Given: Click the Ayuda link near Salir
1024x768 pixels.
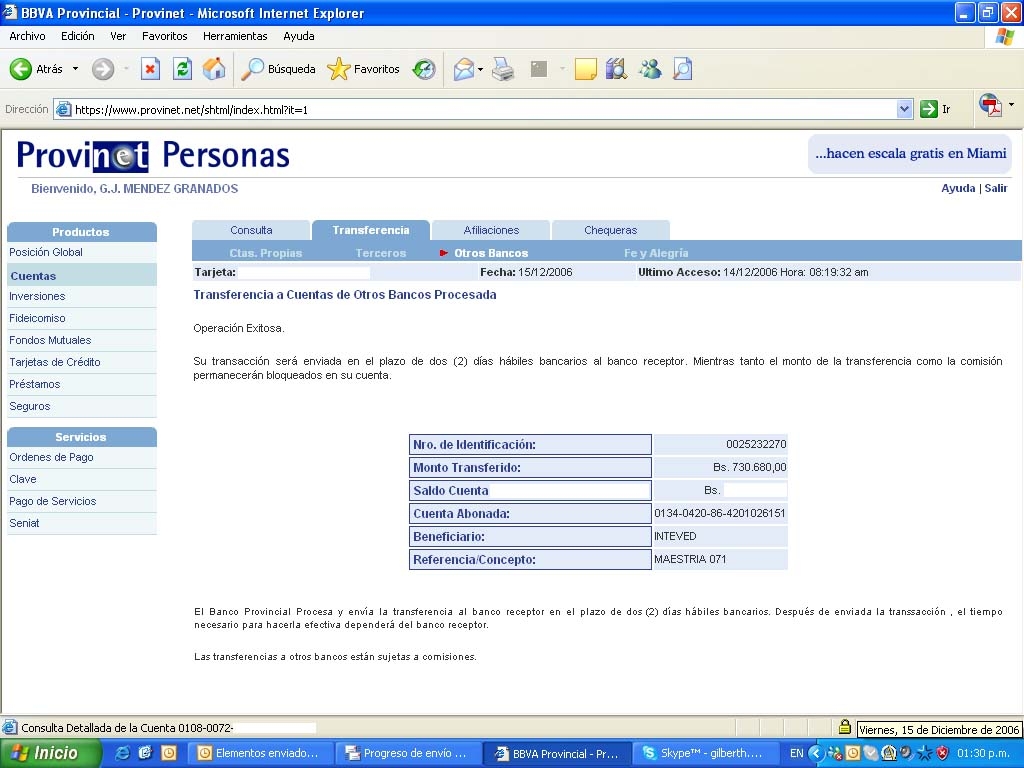Looking at the screenshot, I should point(957,188).
